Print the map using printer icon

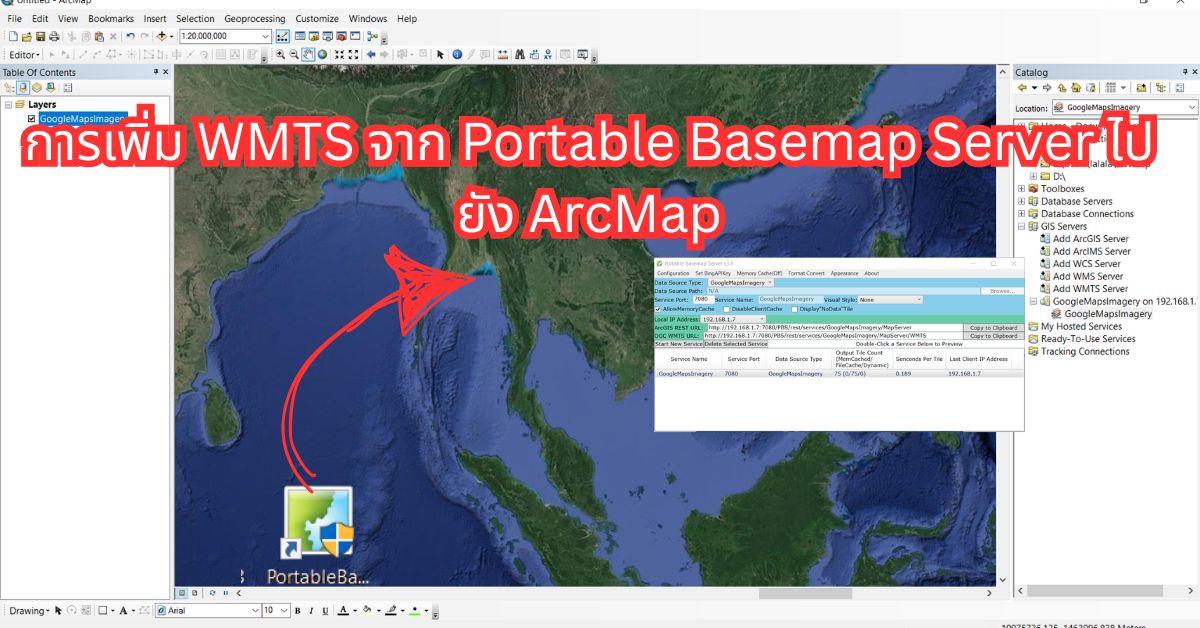[52, 36]
